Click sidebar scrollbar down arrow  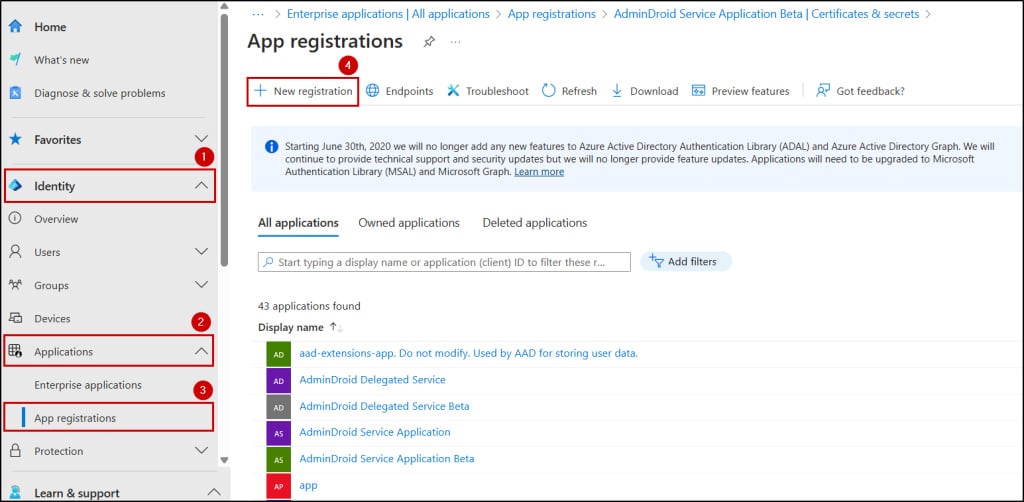[x=225, y=460]
